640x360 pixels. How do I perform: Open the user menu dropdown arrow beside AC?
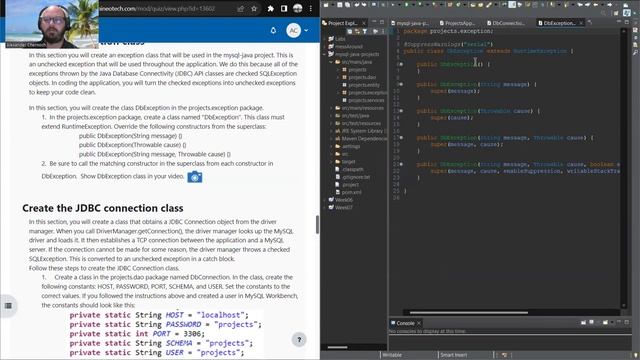[x=306, y=30]
